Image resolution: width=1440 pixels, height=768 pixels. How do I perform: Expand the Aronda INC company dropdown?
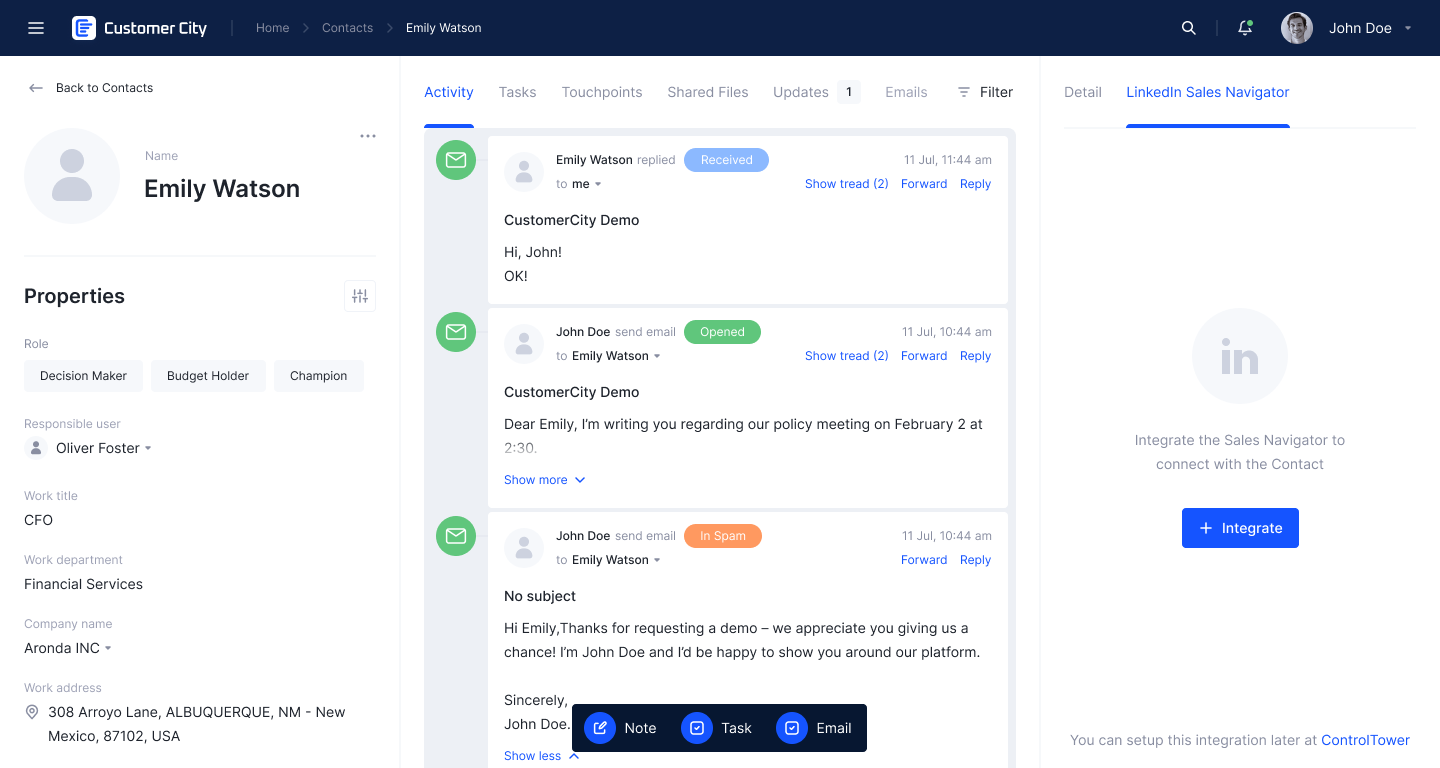[x=108, y=648]
